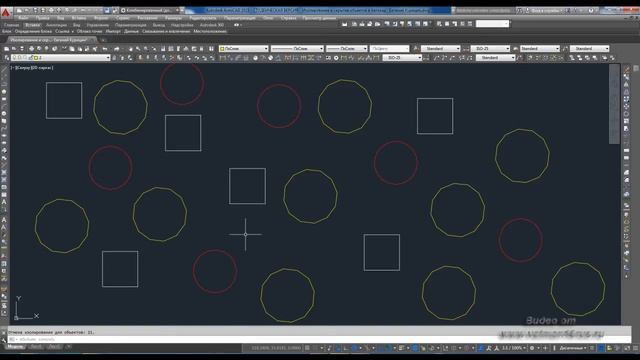Switch to Модель layout tab

tap(15, 347)
